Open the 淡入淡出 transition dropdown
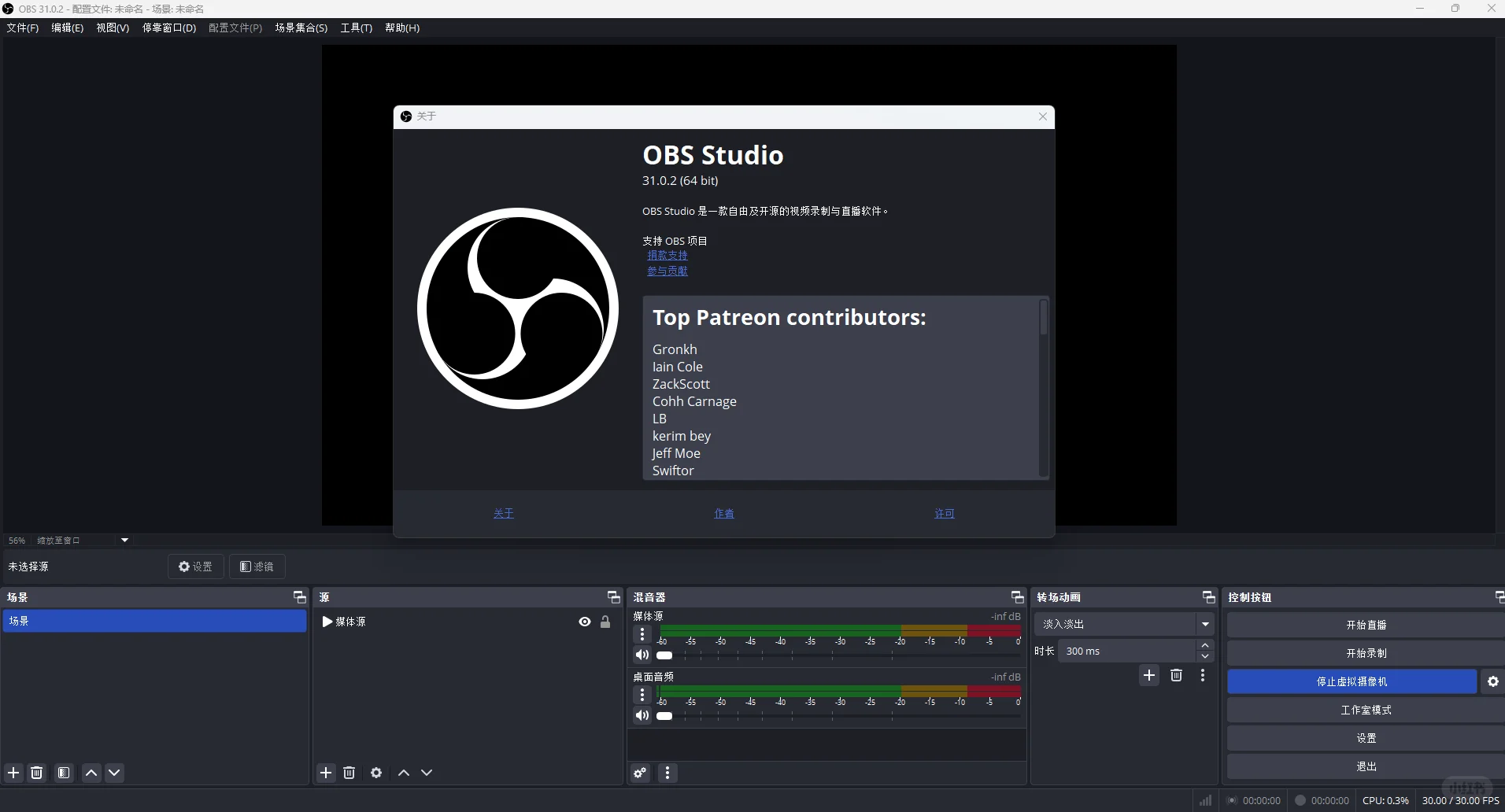1505x812 pixels. 1206,623
